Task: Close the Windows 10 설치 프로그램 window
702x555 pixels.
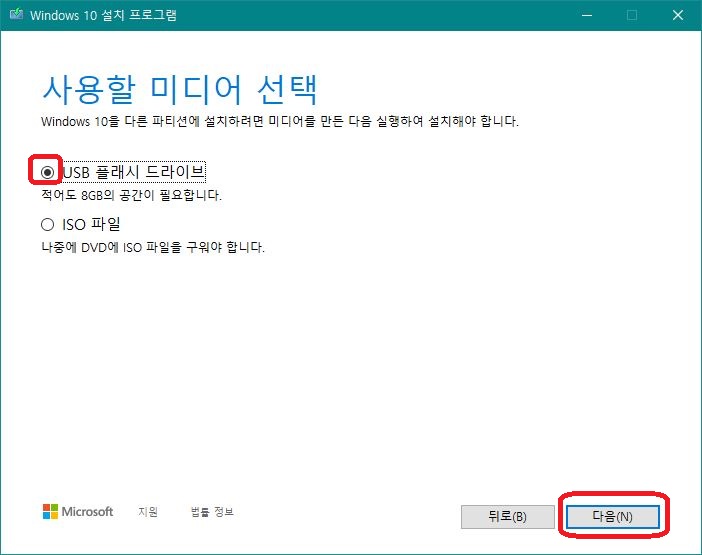Action: coord(678,15)
